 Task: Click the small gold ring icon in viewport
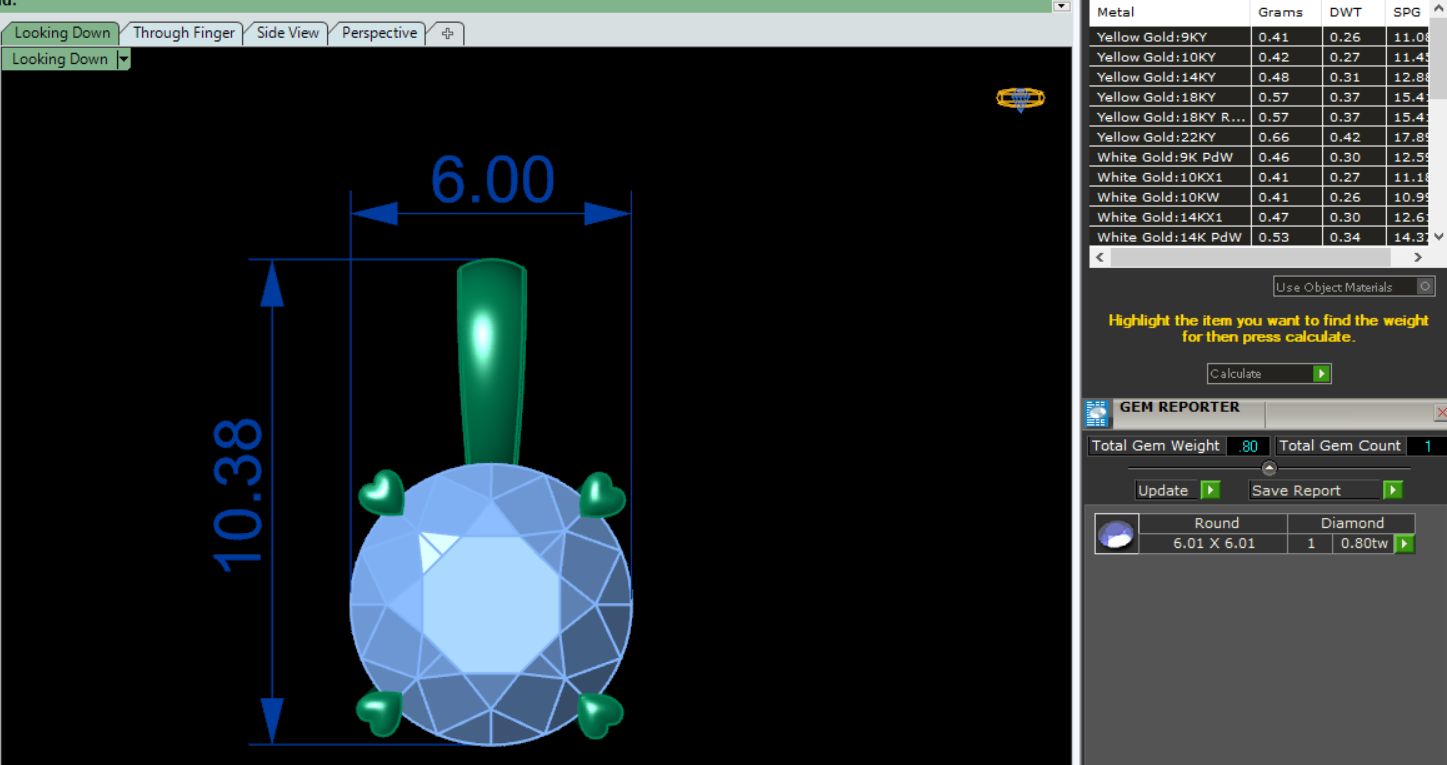click(1020, 98)
